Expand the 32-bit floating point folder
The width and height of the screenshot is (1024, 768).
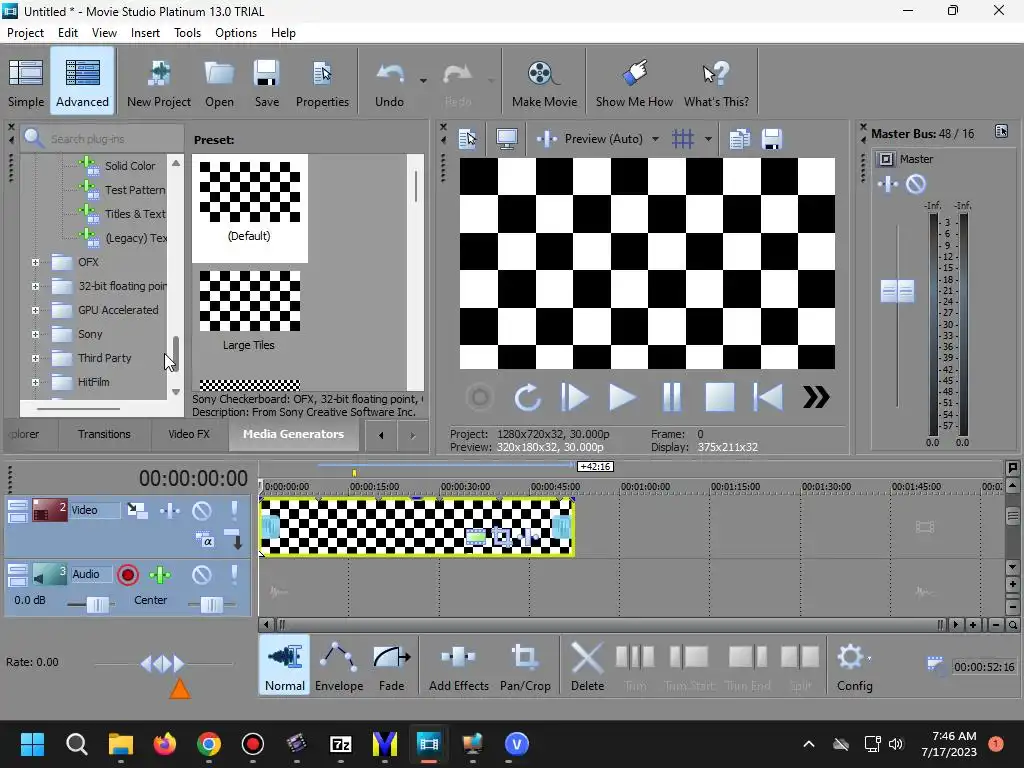tap(35, 286)
